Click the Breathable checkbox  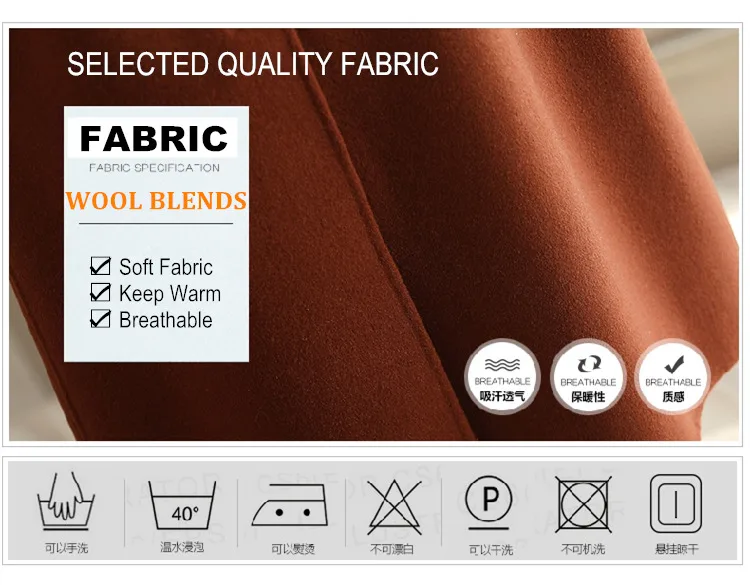pos(100,319)
